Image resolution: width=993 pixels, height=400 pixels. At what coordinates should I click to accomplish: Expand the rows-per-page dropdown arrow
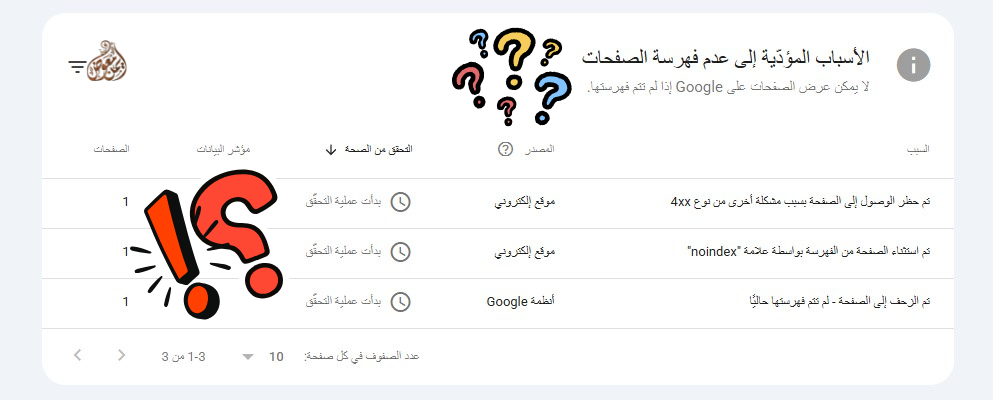(x=248, y=357)
